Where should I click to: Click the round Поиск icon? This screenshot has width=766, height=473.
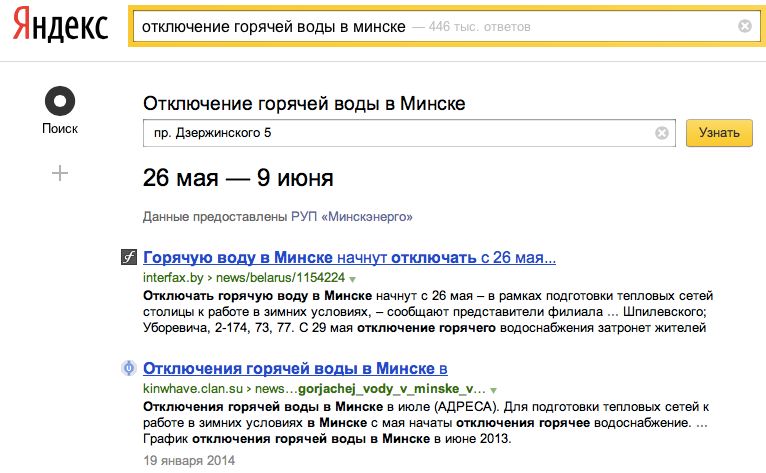(x=59, y=99)
